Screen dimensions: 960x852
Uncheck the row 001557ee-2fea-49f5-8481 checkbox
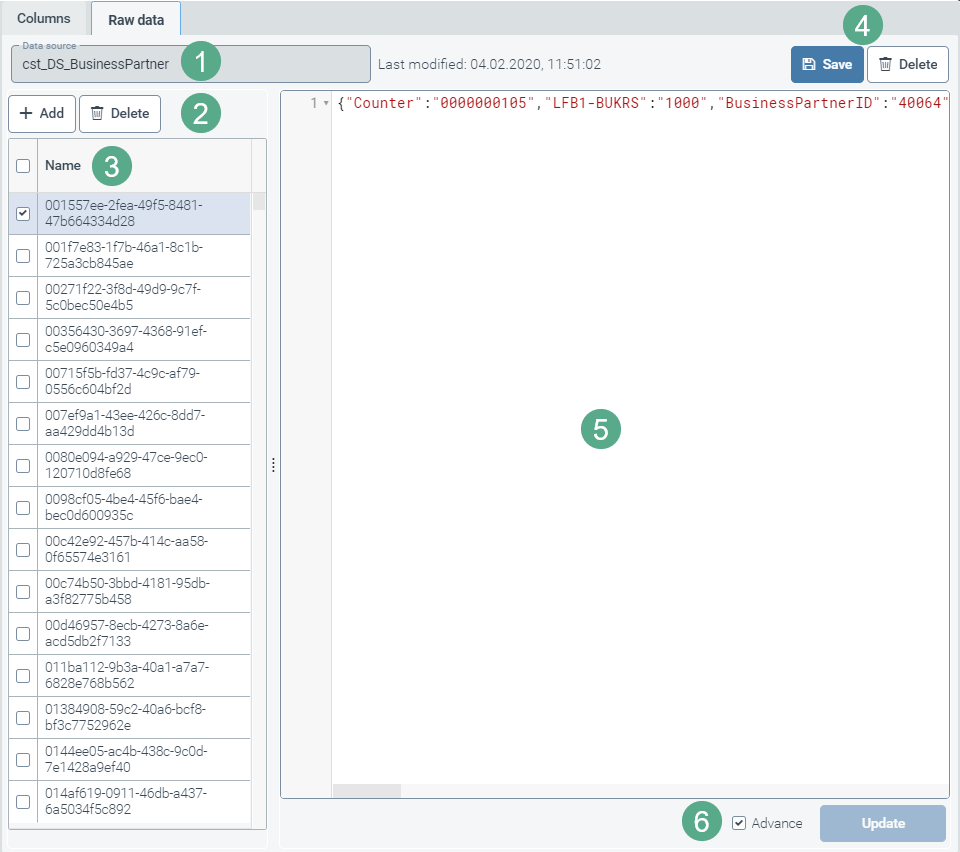(23, 213)
